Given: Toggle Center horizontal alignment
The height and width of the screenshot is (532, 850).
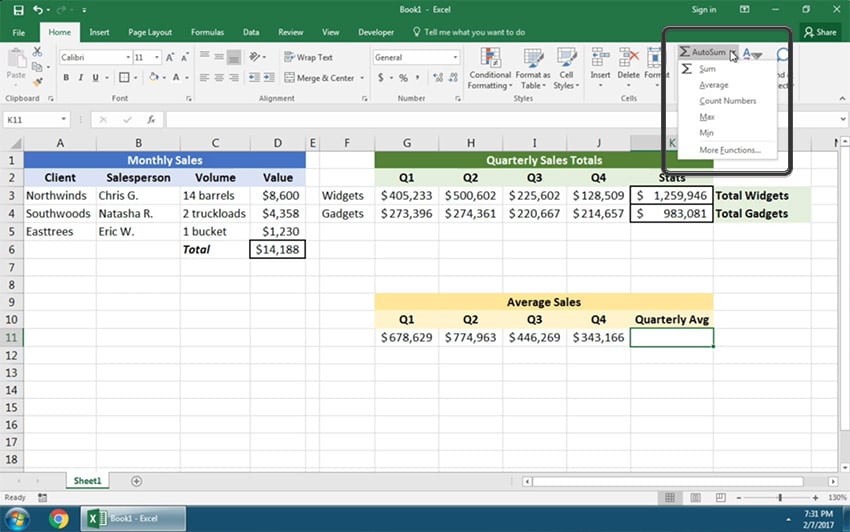Looking at the screenshot, I should point(219,78).
